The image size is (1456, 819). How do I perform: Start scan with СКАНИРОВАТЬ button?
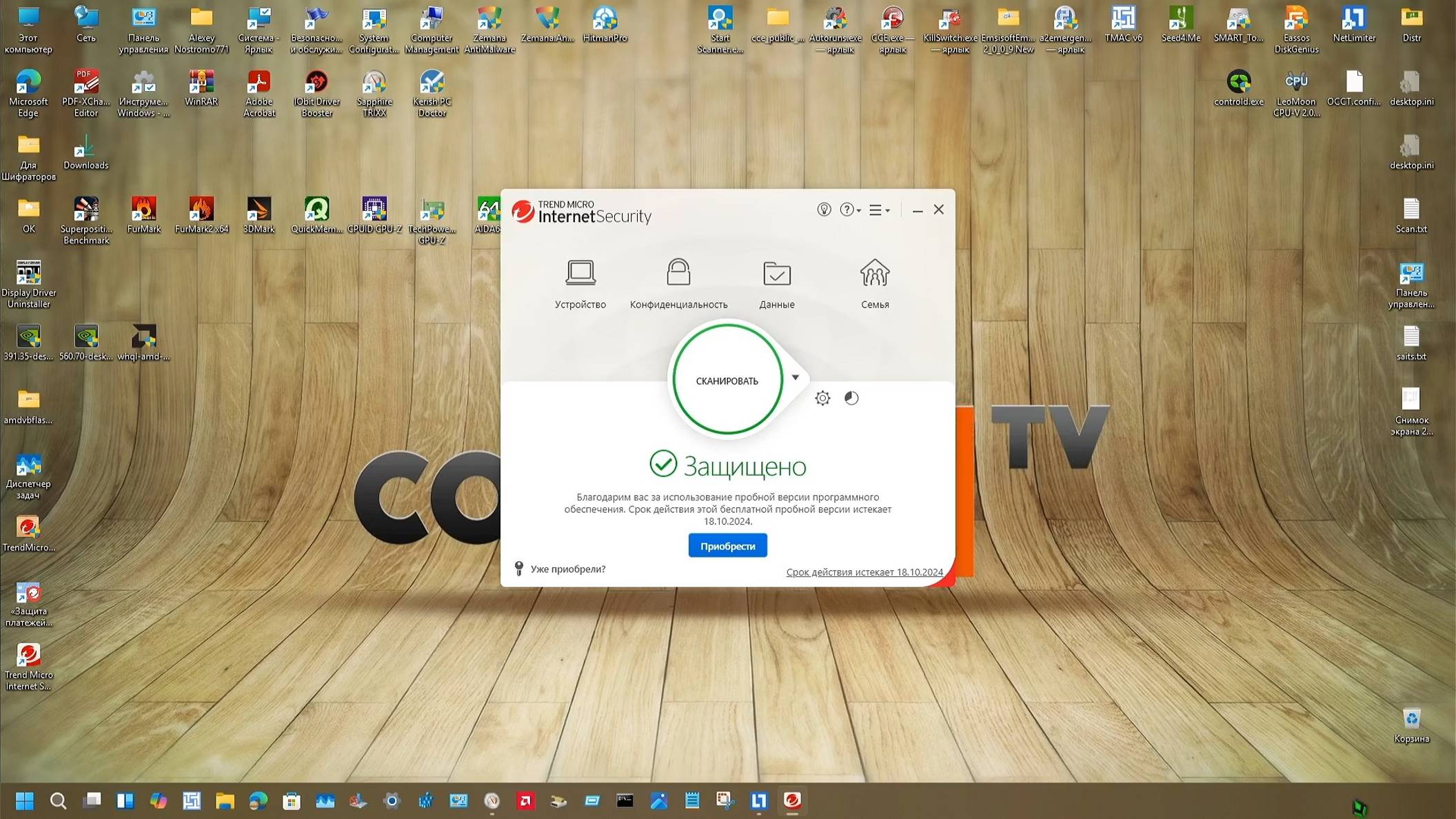click(x=727, y=381)
